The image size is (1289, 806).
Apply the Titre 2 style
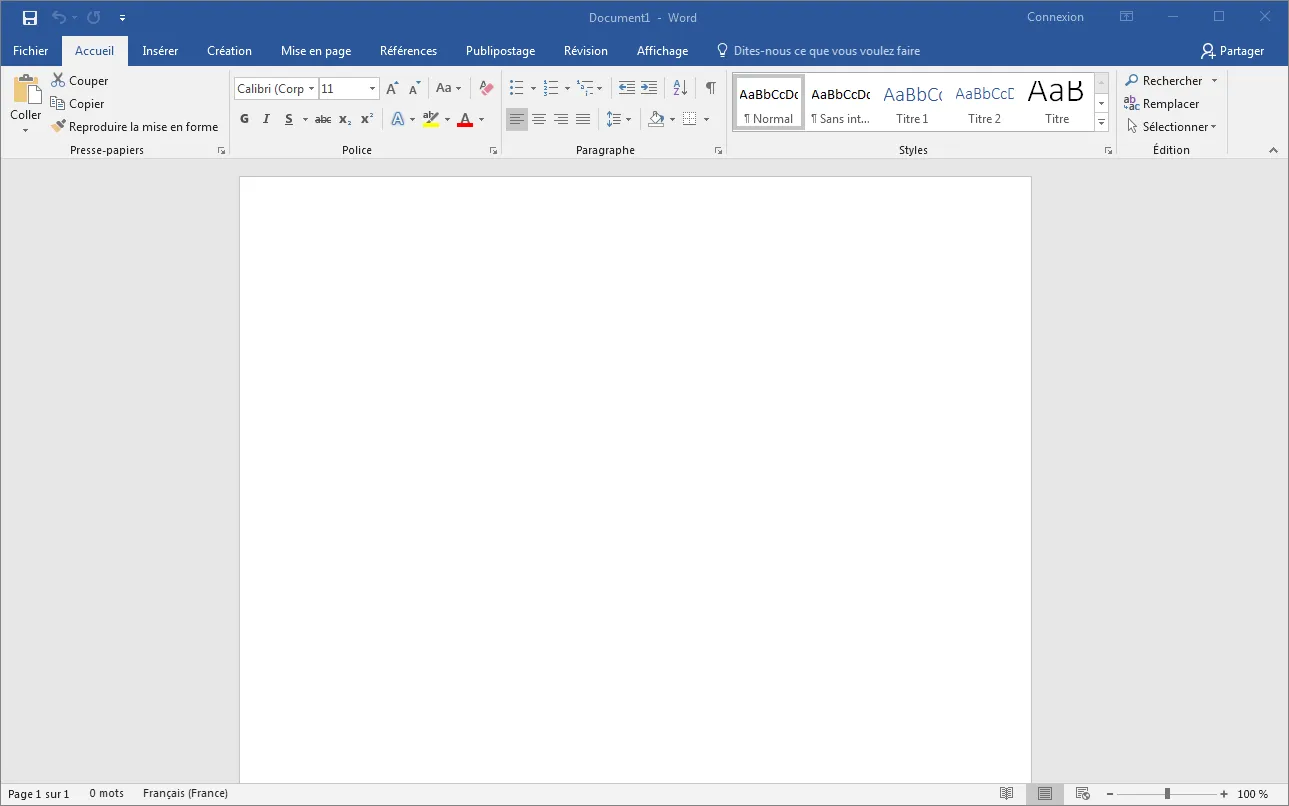[984, 103]
